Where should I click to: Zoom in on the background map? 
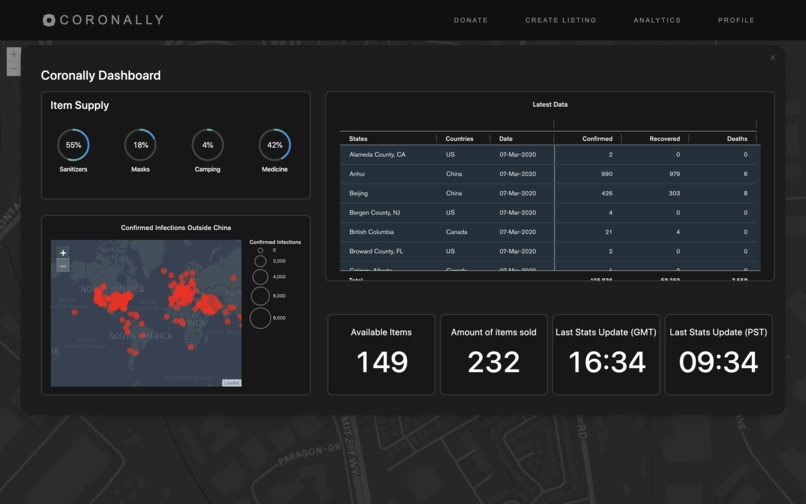pos(13,55)
